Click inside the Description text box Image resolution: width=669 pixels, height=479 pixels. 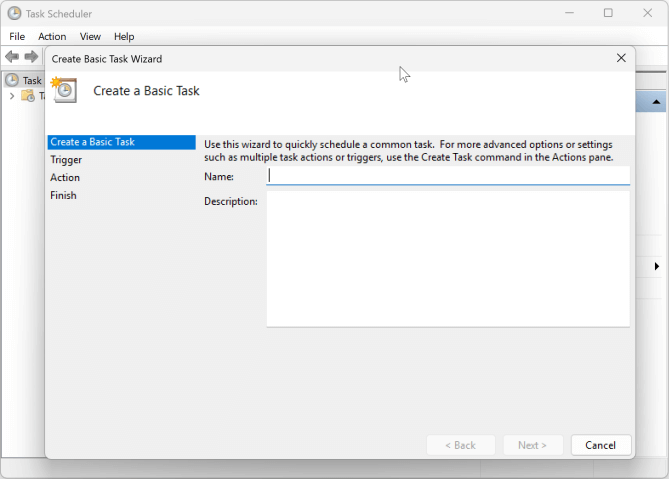[x=447, y=258]
